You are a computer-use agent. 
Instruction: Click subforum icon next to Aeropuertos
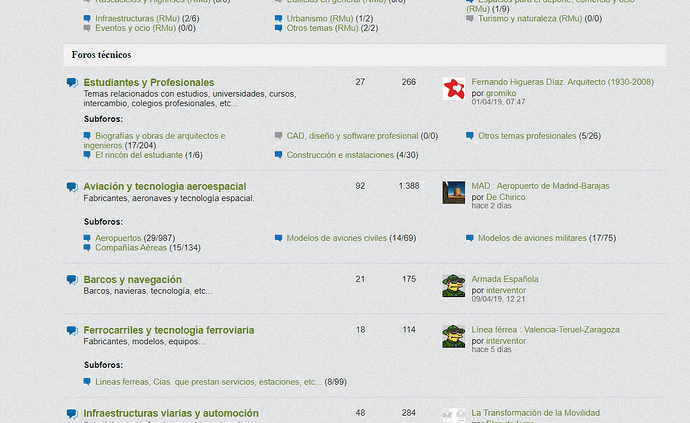tap(88, 238)
